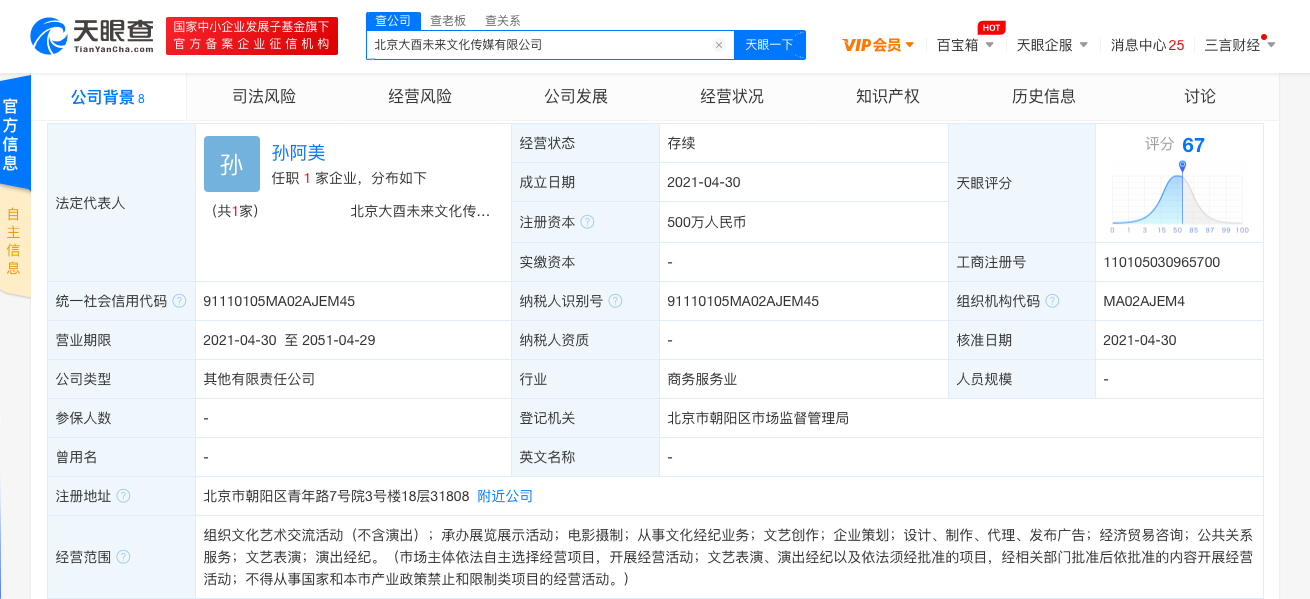1310x599 pixels.
Task: Click help icon next to 注册资本
Action: [587, 222]
